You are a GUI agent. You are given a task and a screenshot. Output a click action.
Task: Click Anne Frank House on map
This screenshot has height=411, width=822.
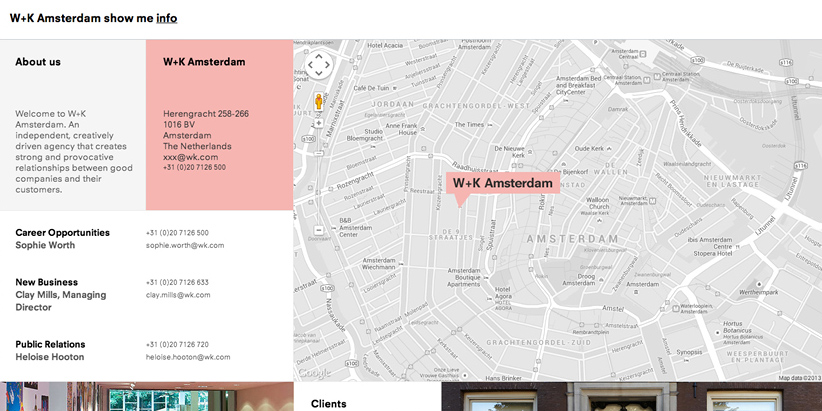pyautogui.click(x=401, y=129)
